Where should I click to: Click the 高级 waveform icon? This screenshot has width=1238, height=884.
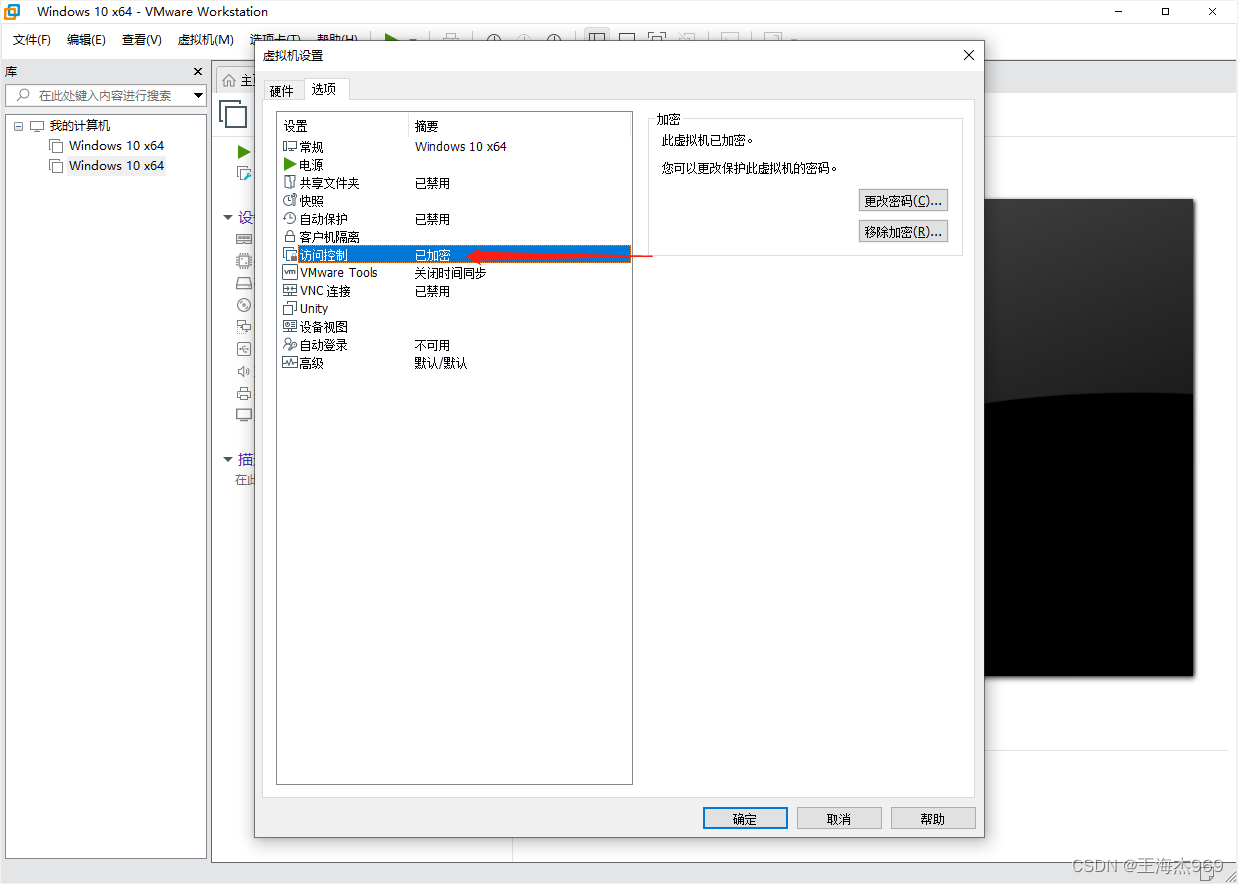click(x=290, y=363)
